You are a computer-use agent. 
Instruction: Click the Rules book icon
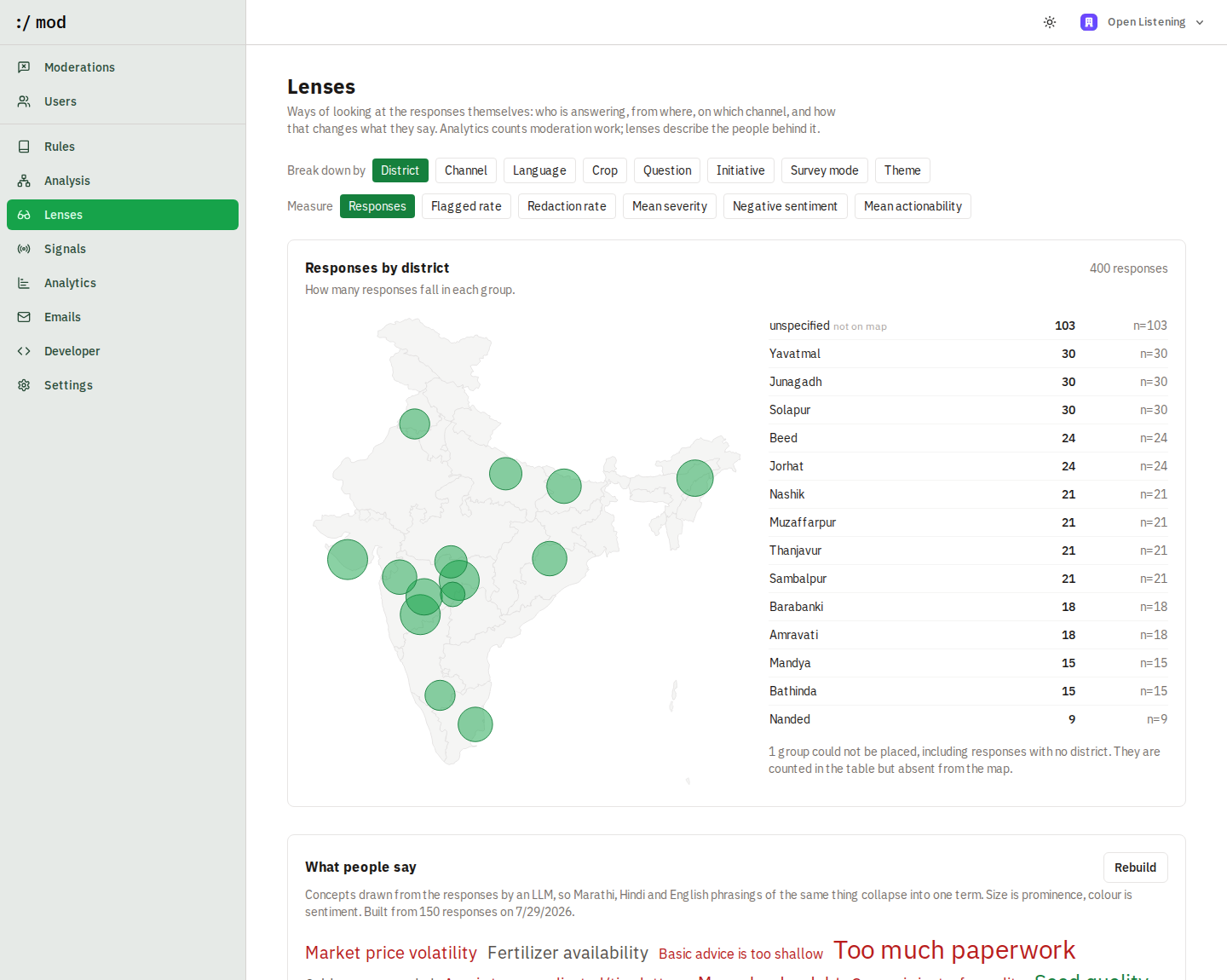coord(24,147)
